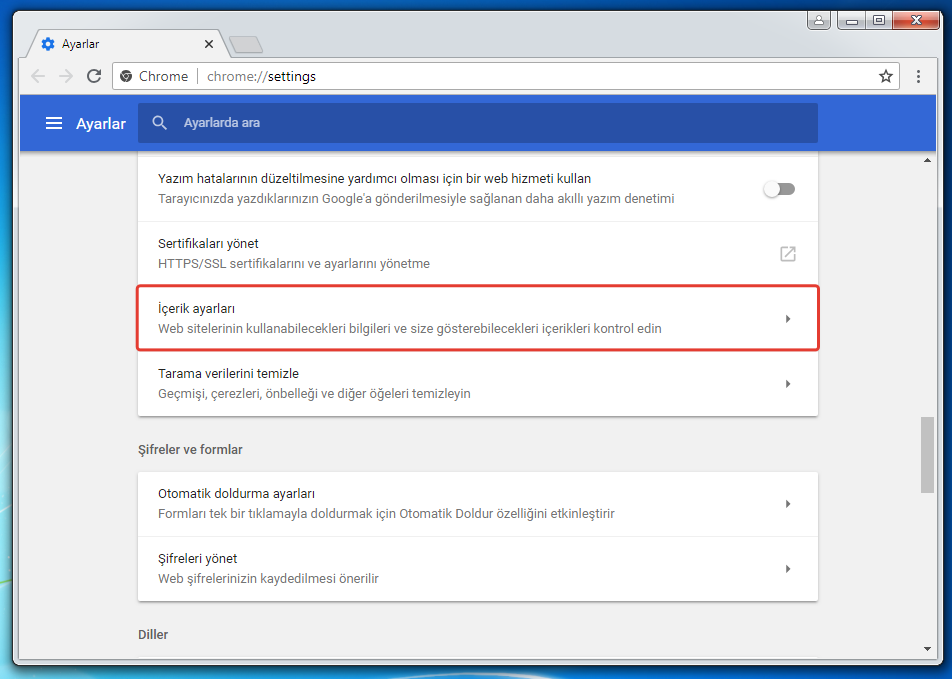Toggle the spelling web service switch
The height and width of the screenshot is (679, 952).
779,188
